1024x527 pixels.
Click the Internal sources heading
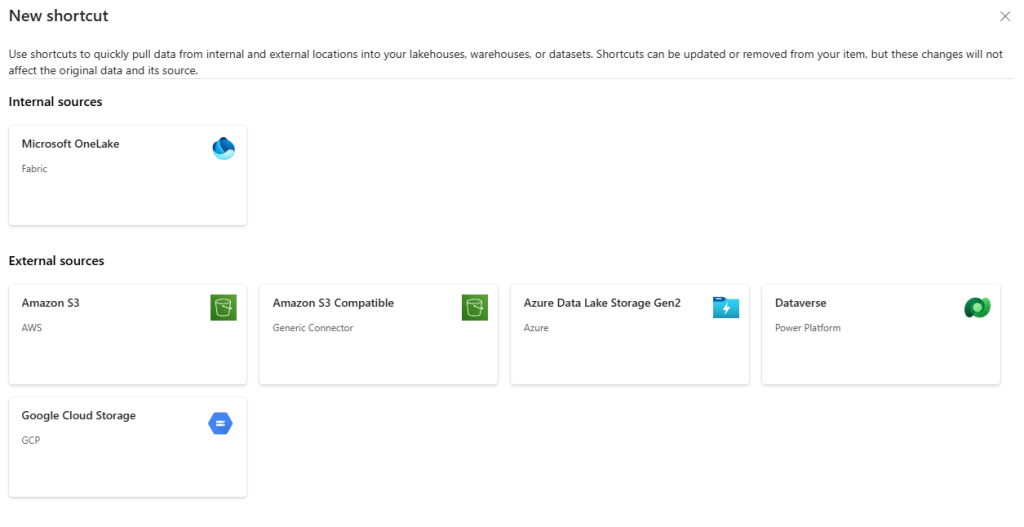point(55,102)
